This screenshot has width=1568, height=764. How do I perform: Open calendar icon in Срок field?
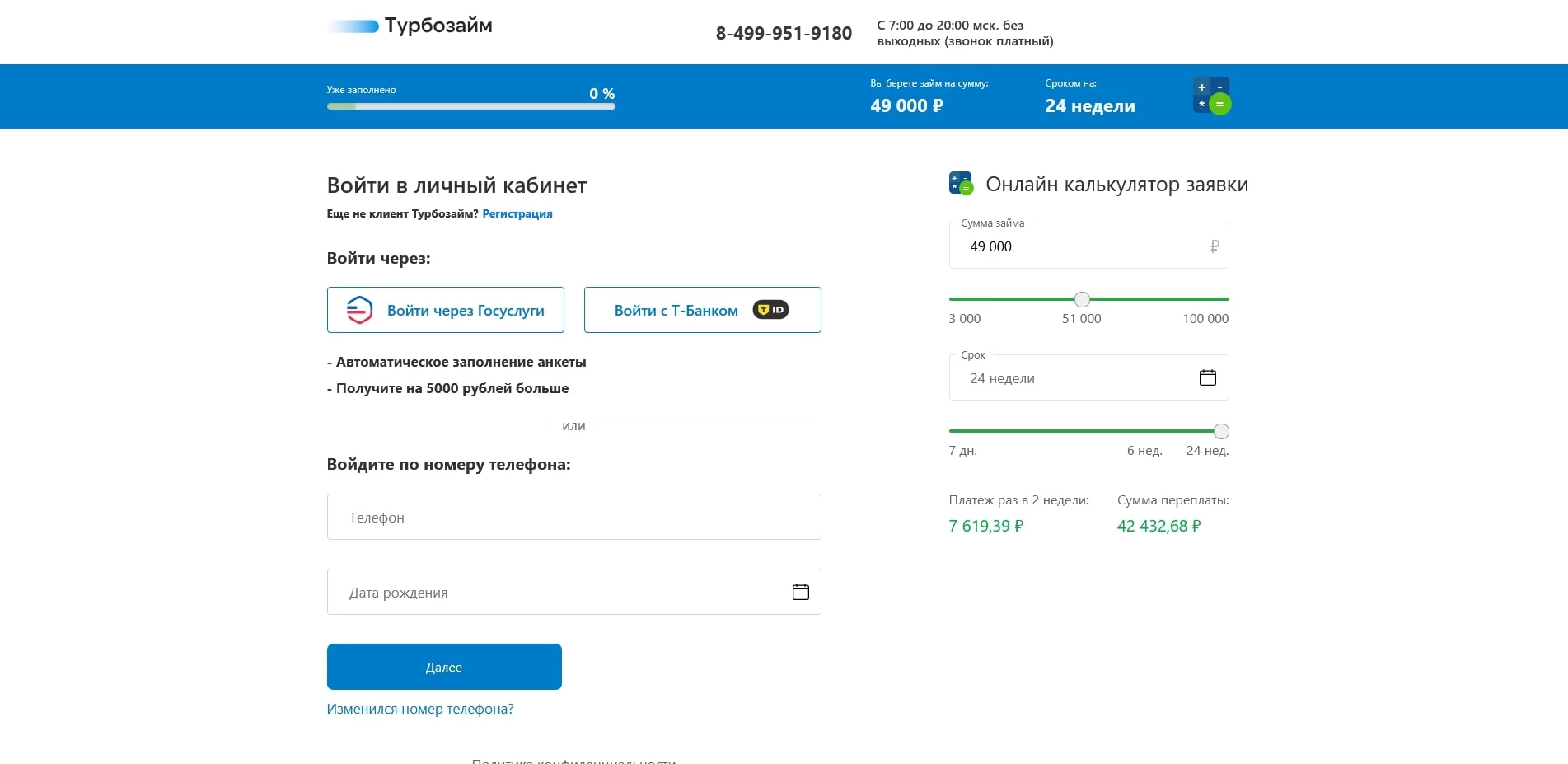click(1207, 377)
